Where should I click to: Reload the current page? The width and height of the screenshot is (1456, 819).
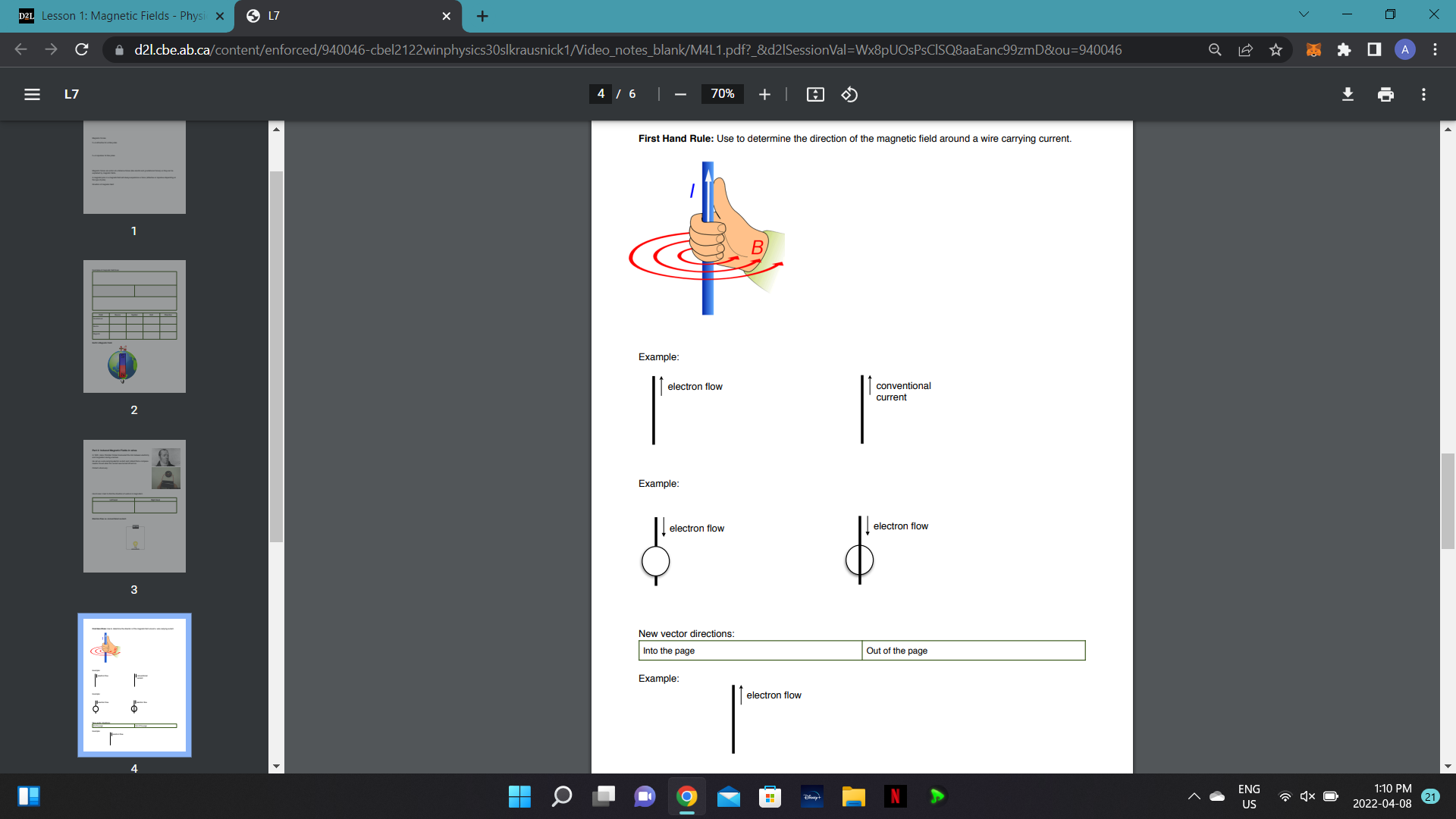tap(82, 49)
